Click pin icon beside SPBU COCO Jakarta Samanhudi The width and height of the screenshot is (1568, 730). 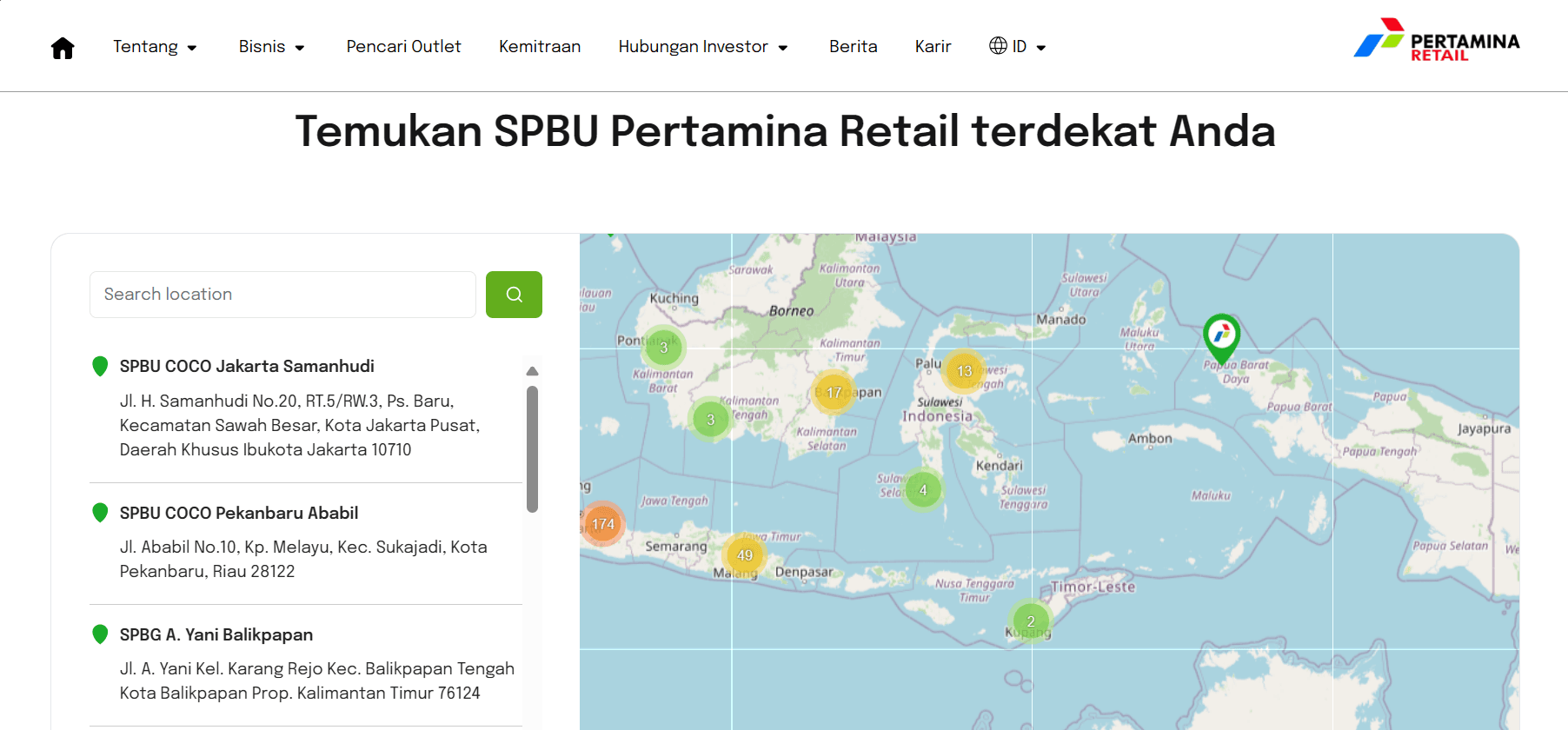pos(100,366)
